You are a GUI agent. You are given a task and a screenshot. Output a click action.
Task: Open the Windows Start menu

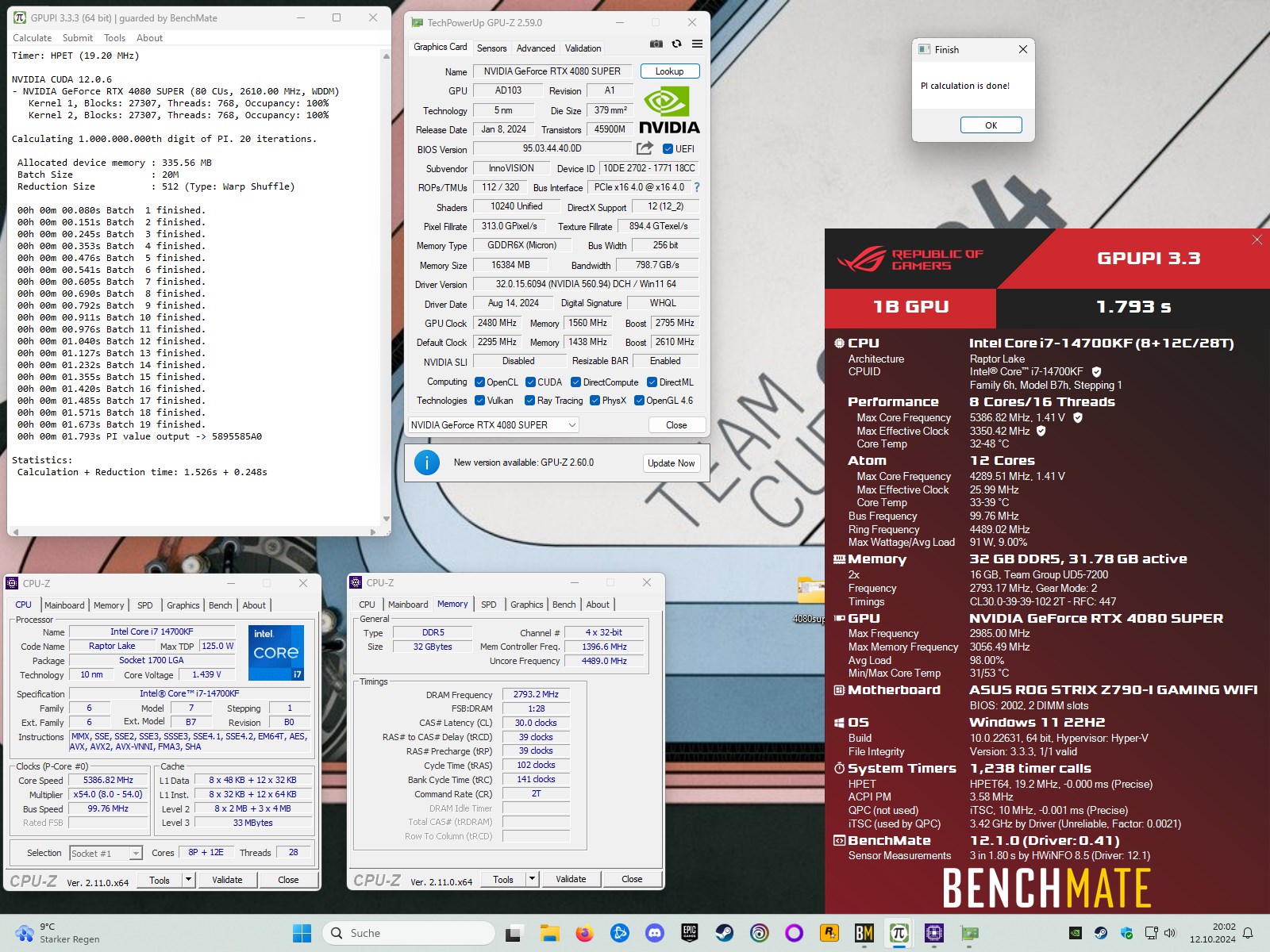[x=302, y=933]
